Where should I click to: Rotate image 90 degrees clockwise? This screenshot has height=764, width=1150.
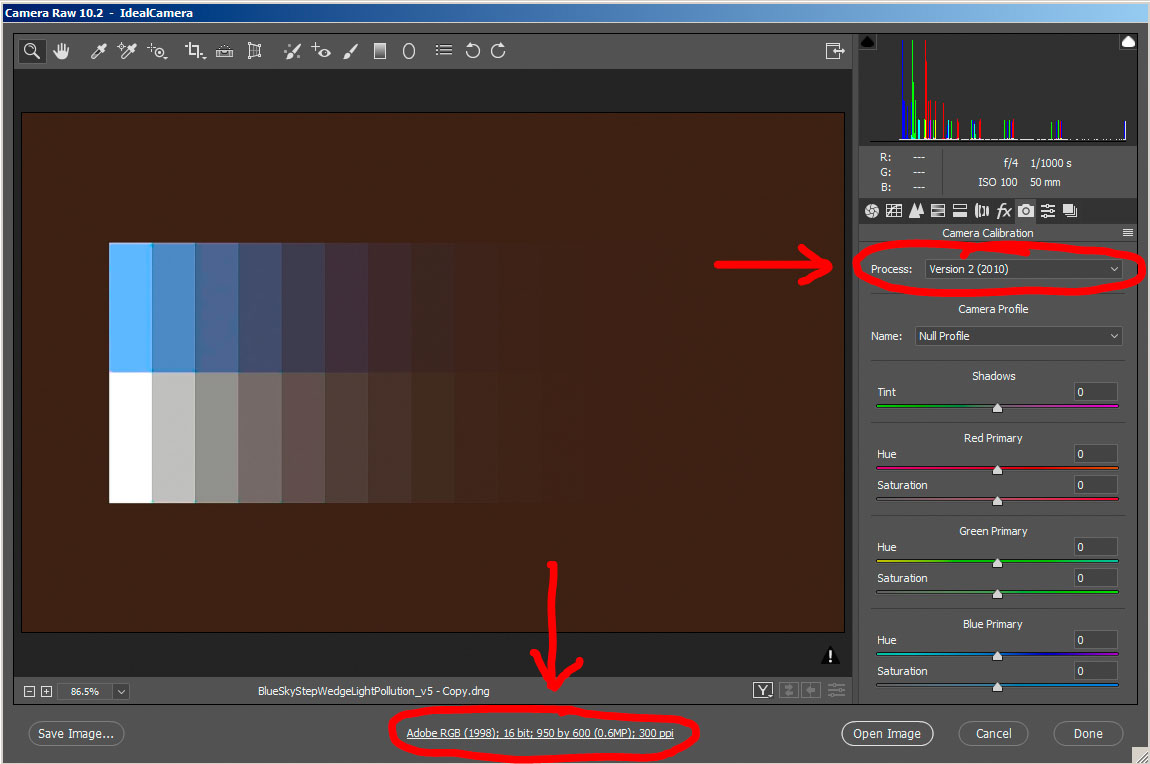coord(498,51)
